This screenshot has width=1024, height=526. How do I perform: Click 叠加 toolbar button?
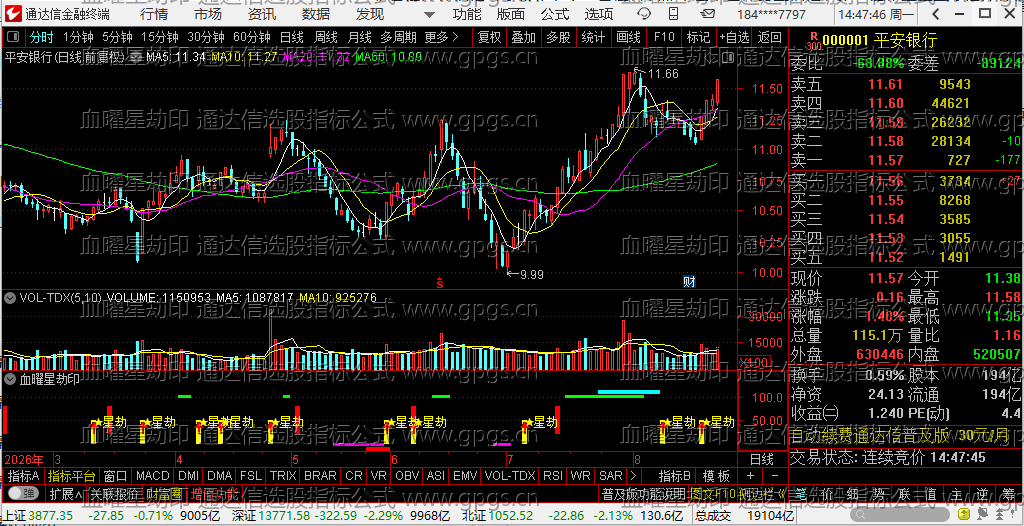(x=523, y=37)
